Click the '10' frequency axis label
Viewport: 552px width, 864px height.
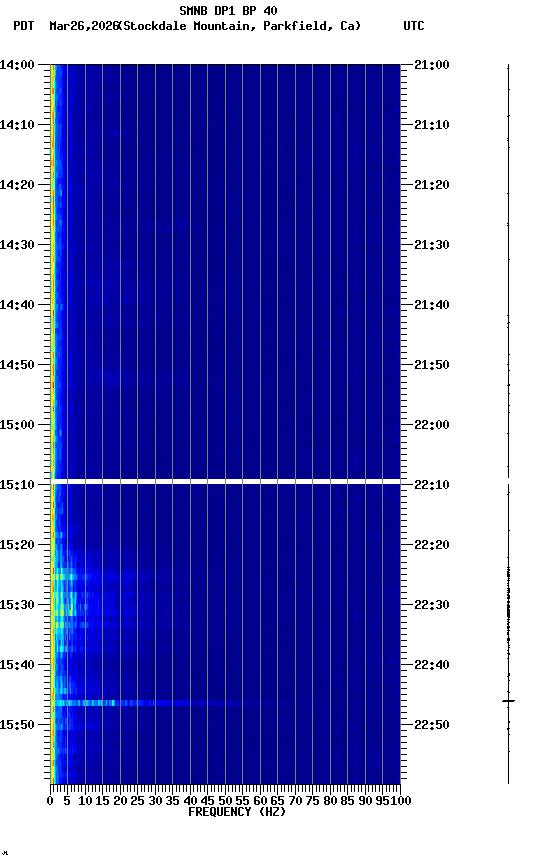coord(85,801)
